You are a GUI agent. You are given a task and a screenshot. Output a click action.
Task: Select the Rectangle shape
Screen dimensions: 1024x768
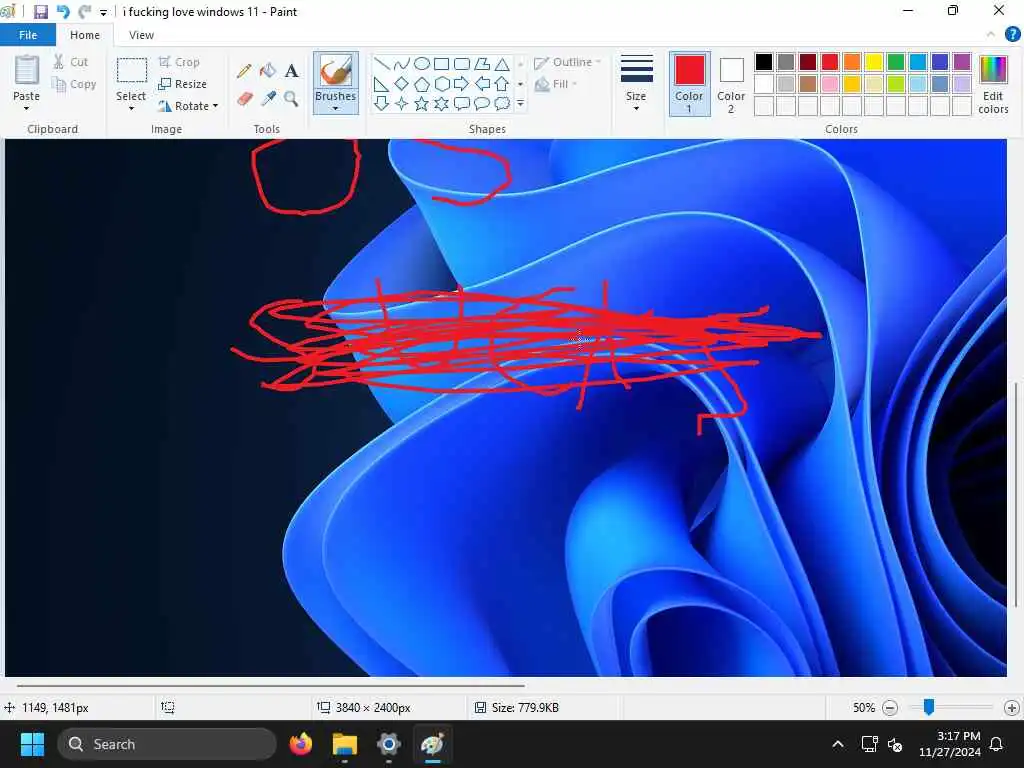tap(441, 64)
